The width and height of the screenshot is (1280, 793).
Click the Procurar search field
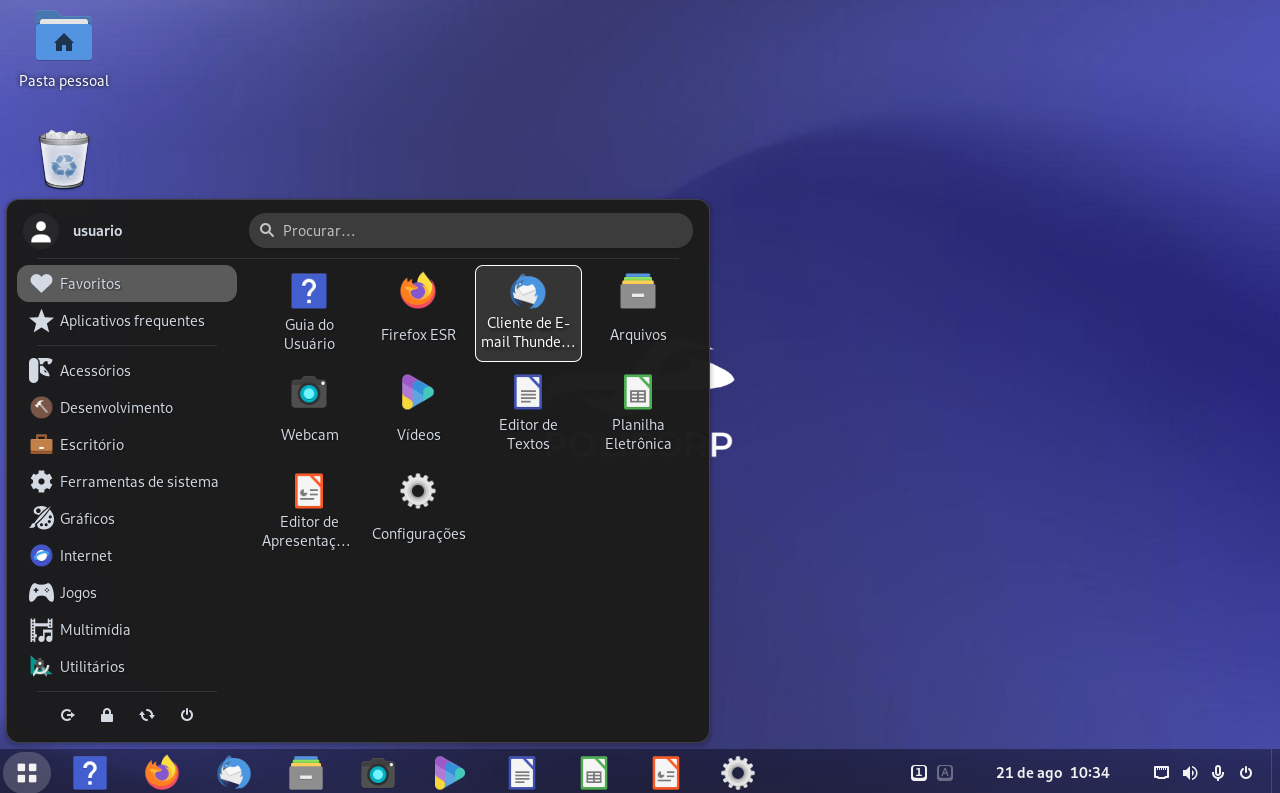point(471,231)
